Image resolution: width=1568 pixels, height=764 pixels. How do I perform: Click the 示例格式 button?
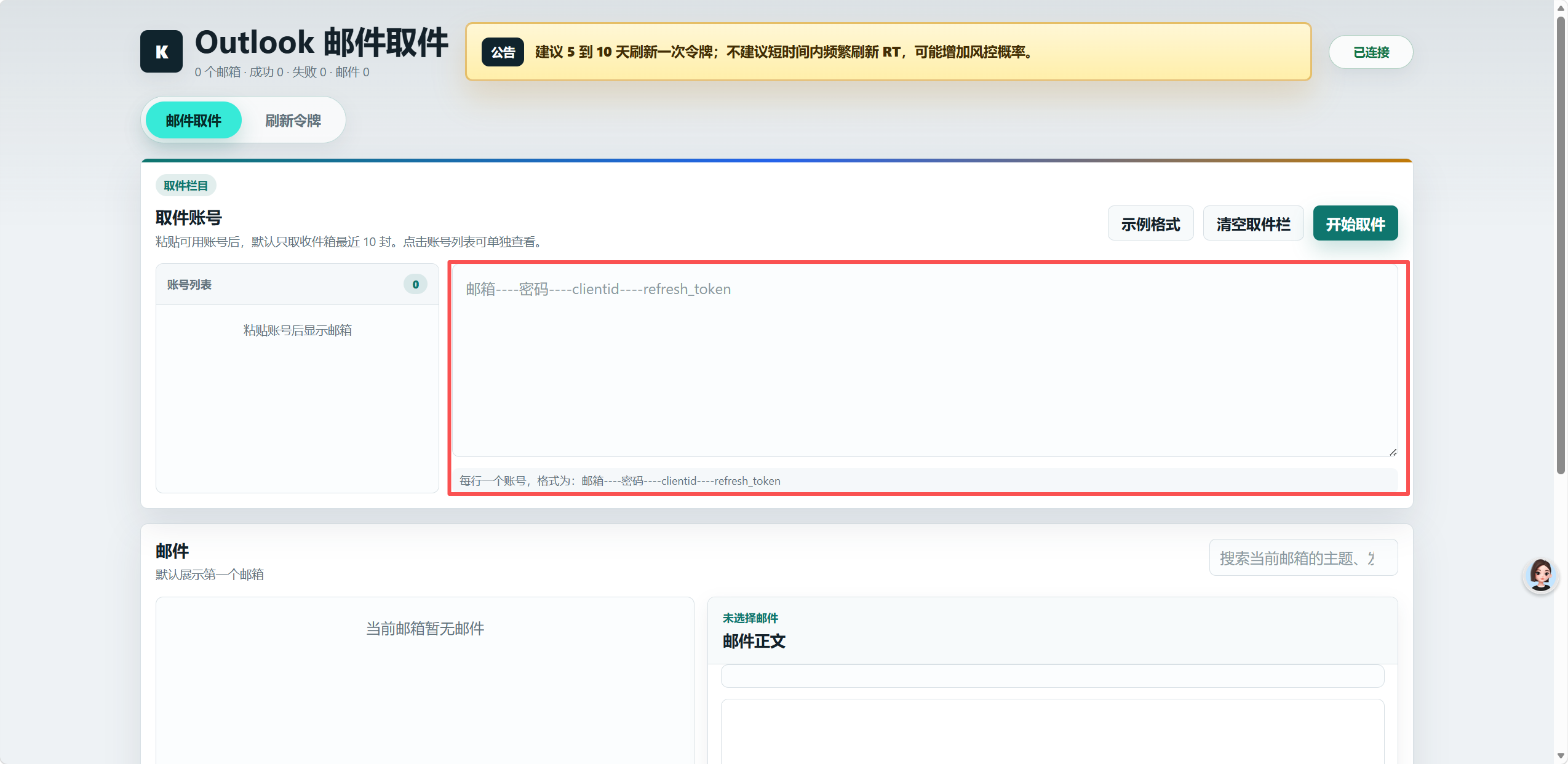(1150, 223)
